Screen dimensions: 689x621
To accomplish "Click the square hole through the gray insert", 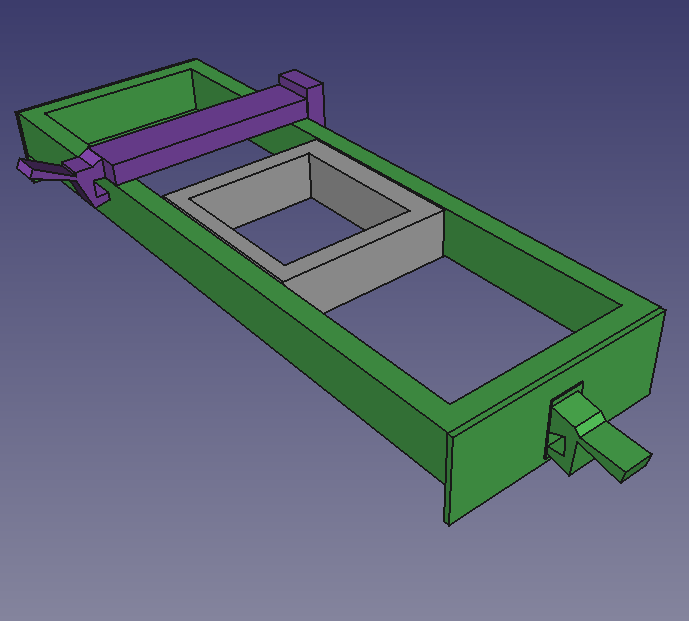I will tap(301, 231).
